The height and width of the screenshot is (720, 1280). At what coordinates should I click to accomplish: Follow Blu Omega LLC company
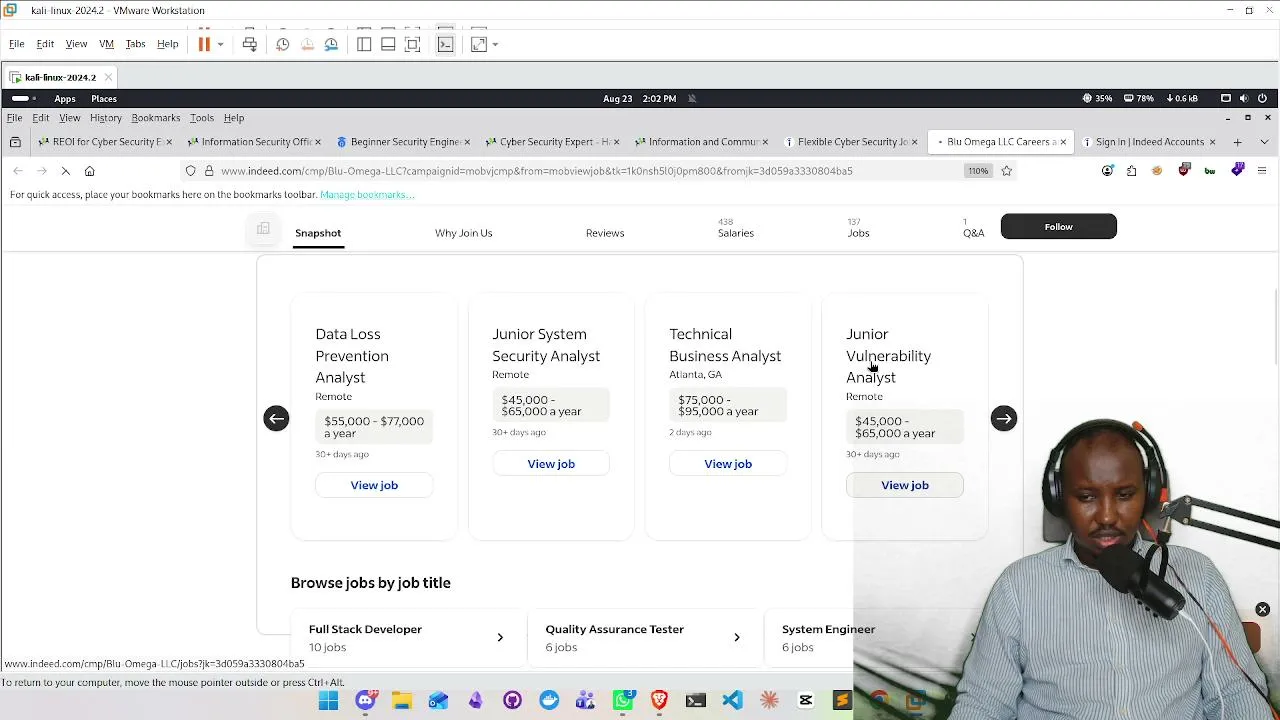pos(1059,227)
